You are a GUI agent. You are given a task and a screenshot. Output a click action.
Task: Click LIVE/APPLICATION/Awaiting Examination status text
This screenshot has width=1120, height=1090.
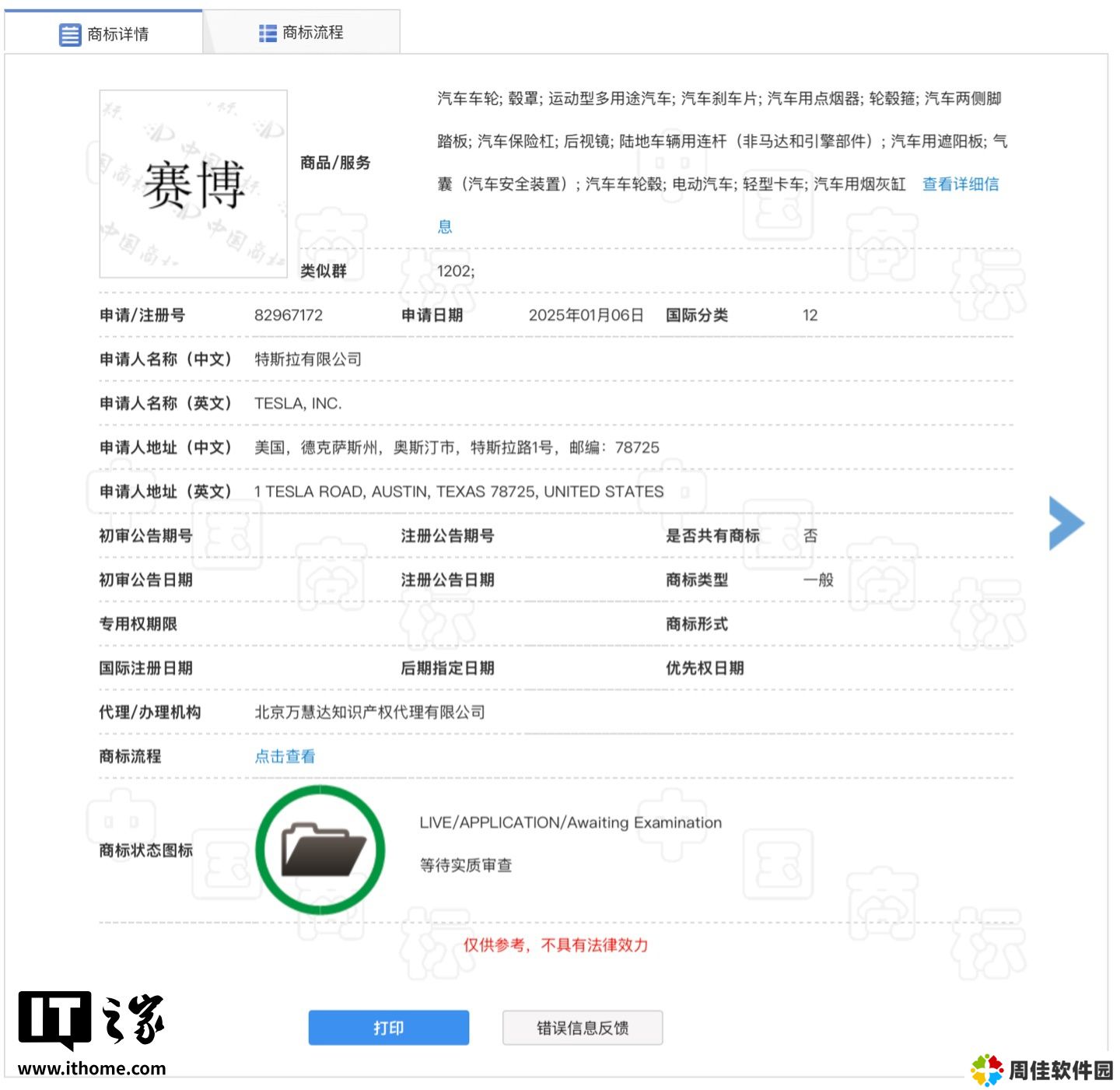pos(571,822)
